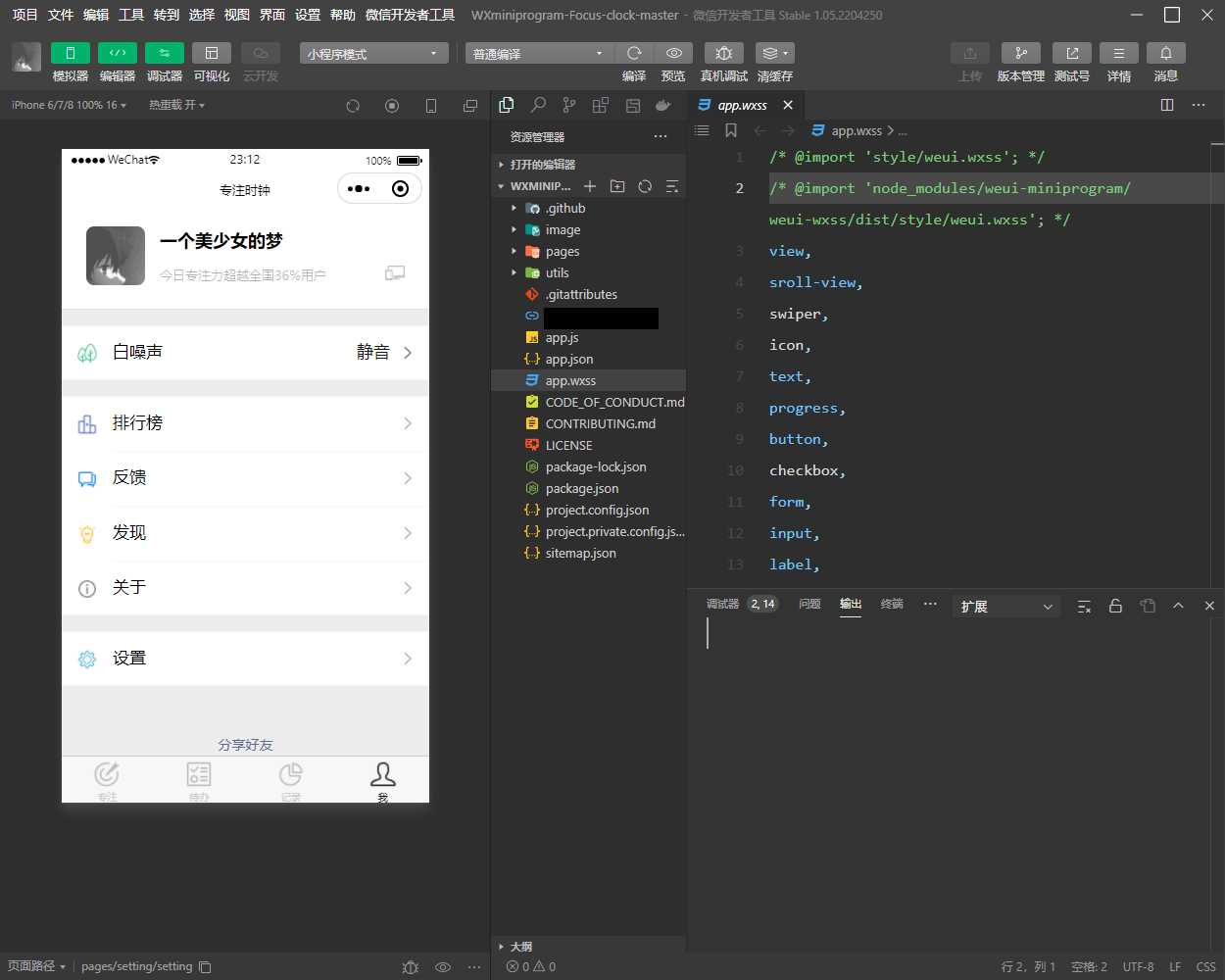
Task: Click the 上传 upload button
Action: click(x=969, y=53)
